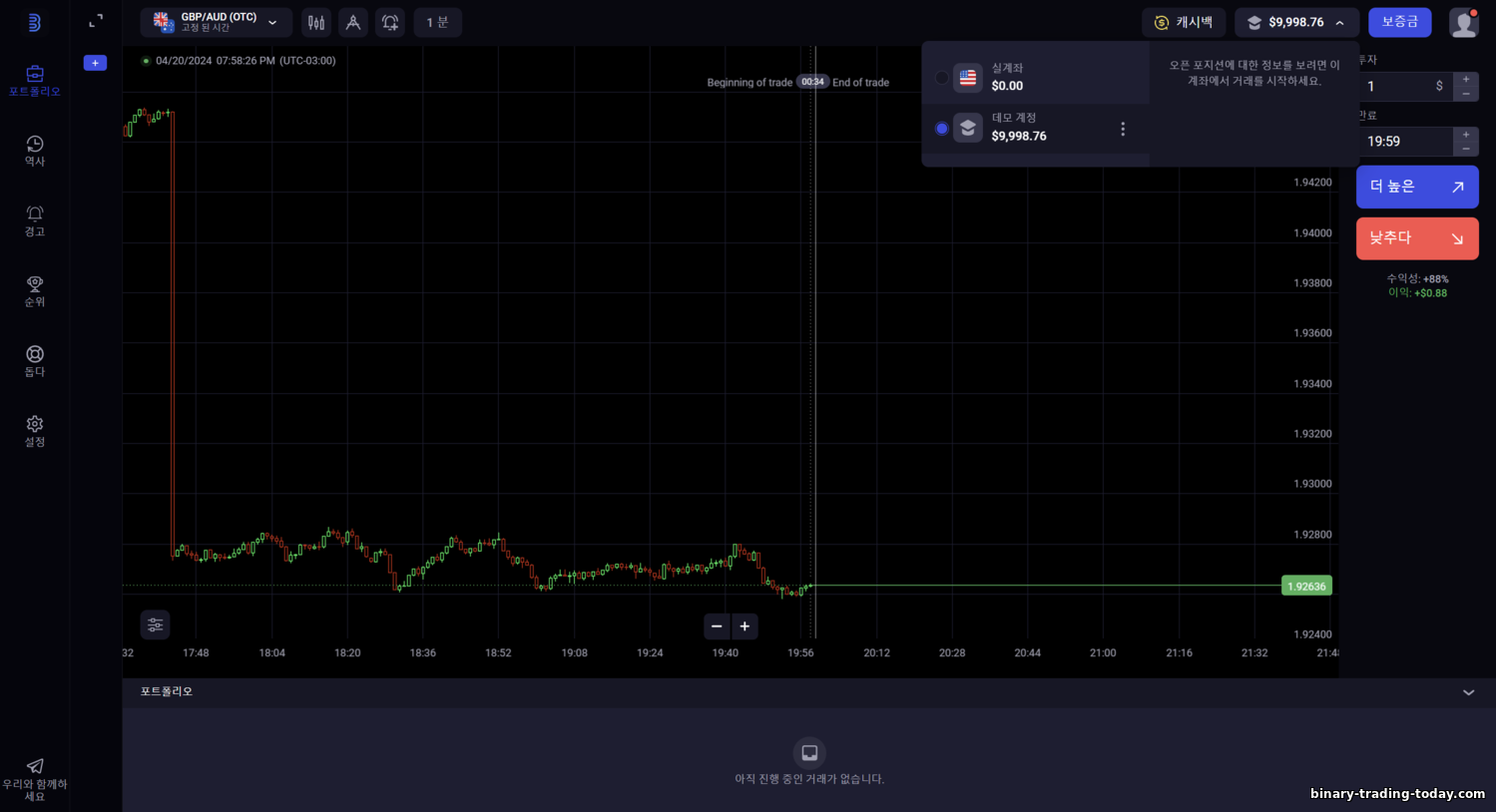The image size is (1496, 812).
Task: Open demo account three-dot options
Action: (x=1123, y=129)
